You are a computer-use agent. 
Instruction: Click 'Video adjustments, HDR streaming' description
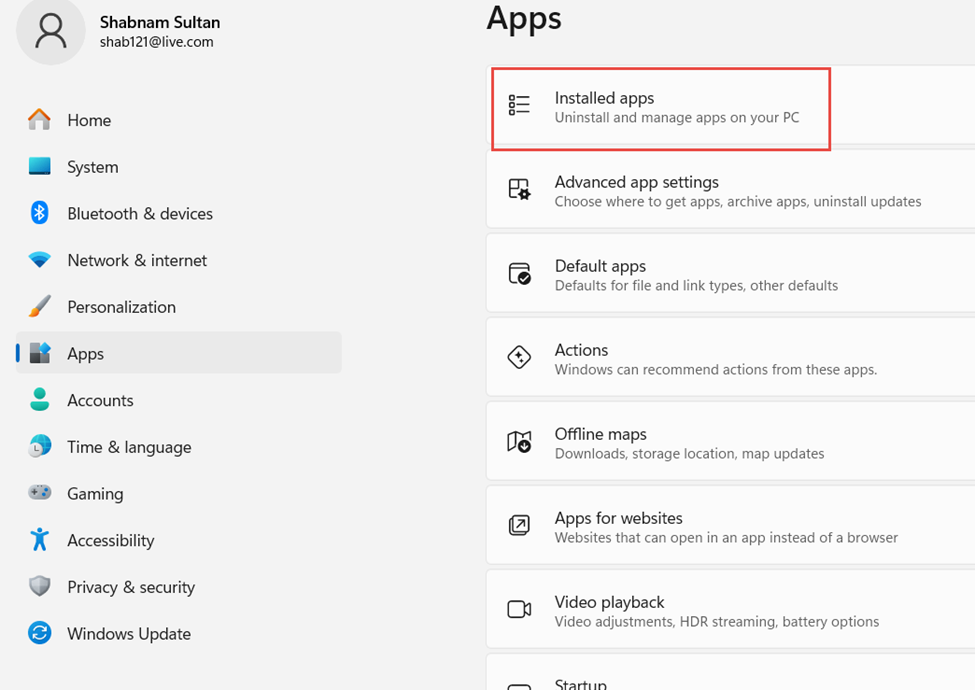tap(717, 622)
